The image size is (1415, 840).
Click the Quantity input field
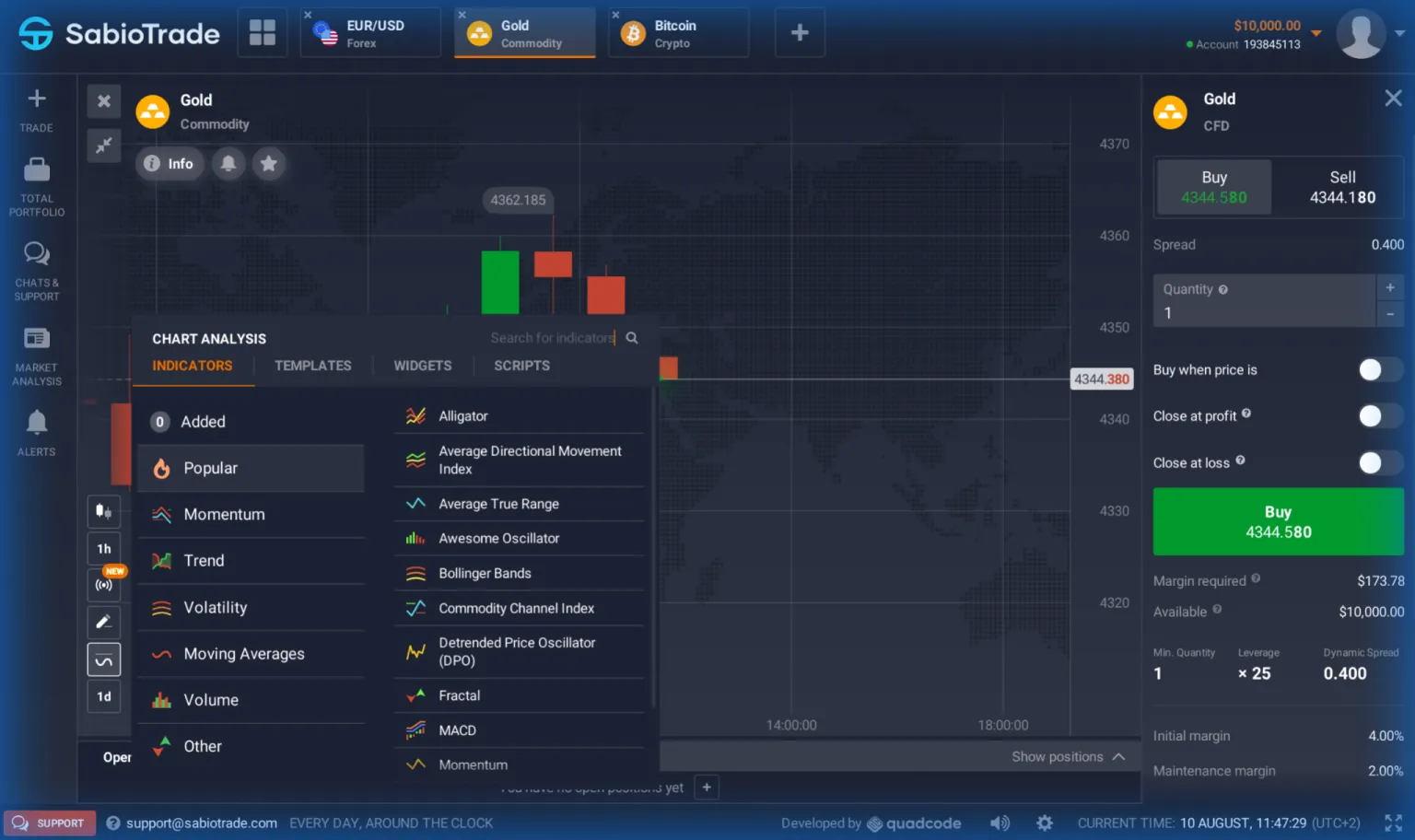pyautogui.click(x=1264, y=301)
